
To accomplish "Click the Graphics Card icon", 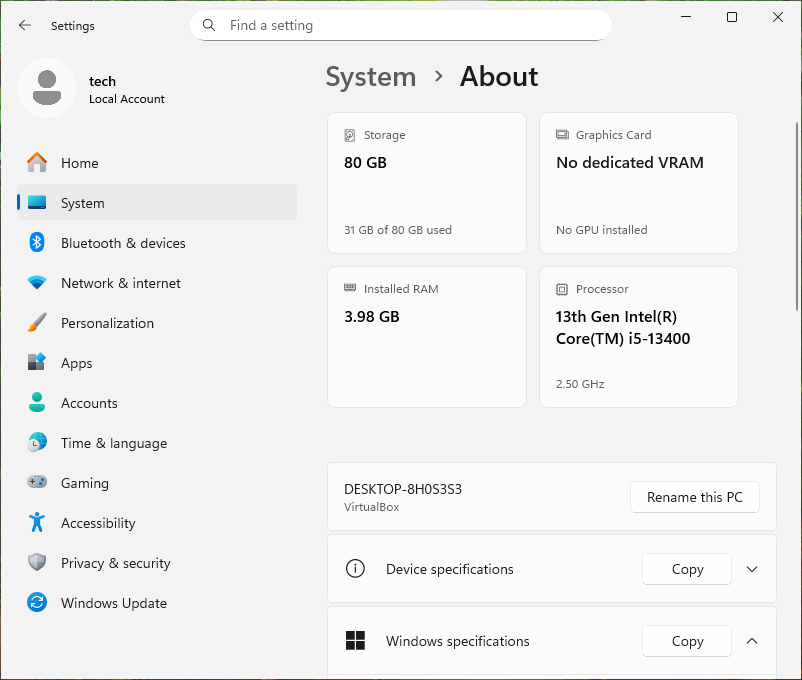I will [562, 135].
